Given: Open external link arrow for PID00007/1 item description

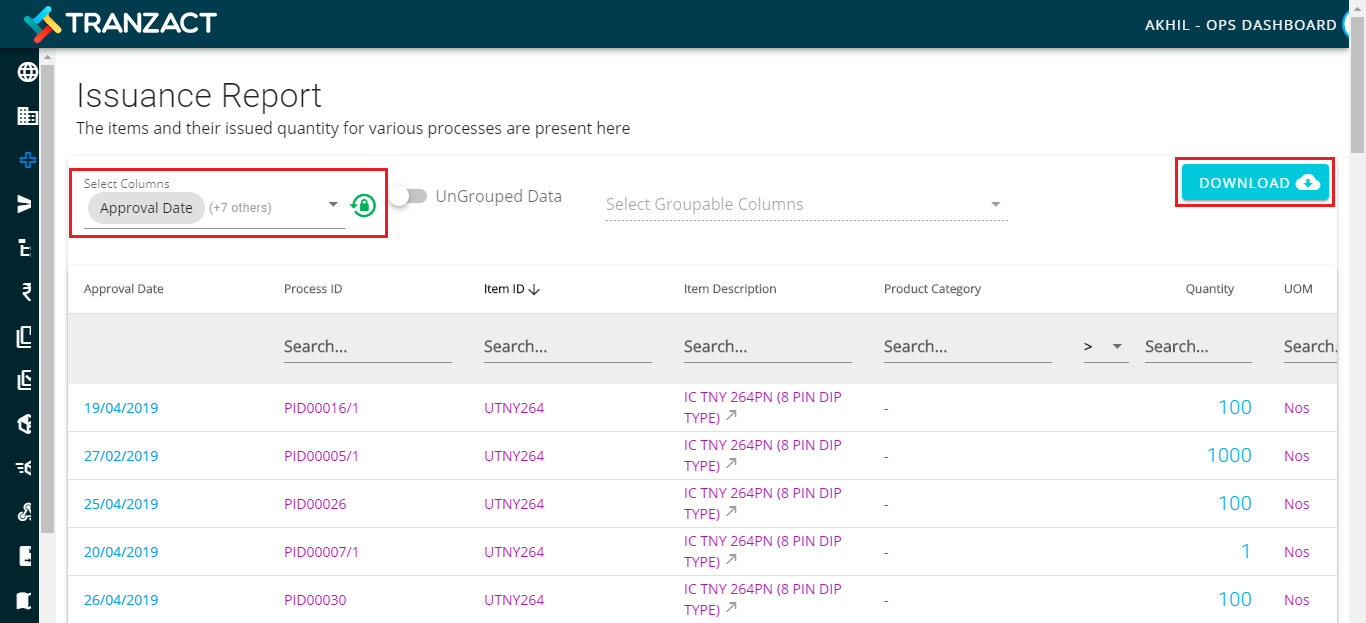Looking at the screenshot, I should [732, 560].
